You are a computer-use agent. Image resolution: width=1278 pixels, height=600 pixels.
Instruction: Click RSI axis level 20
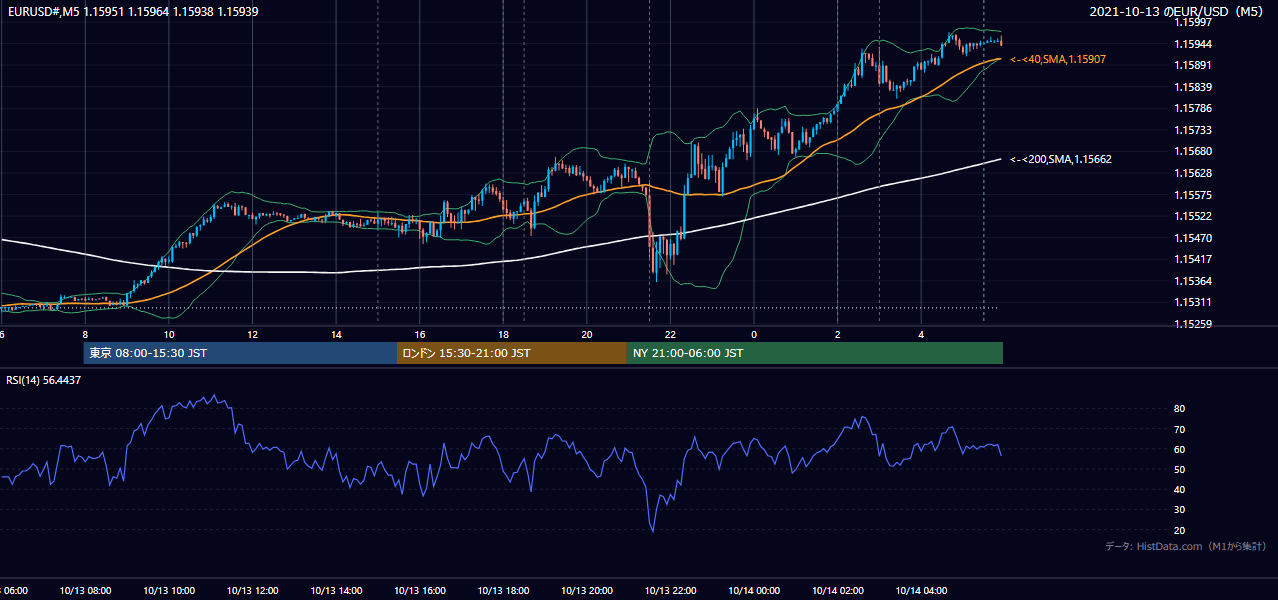1179,530
